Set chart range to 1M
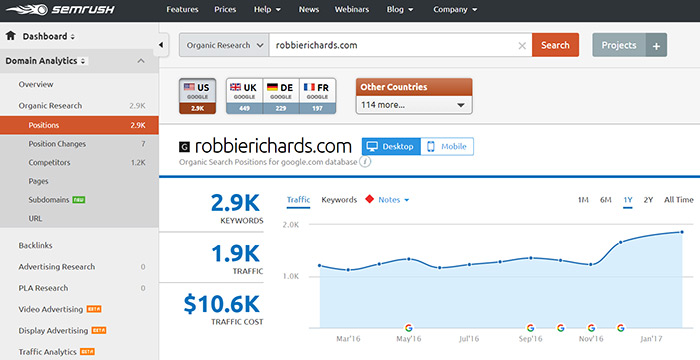 coord(583,200)
